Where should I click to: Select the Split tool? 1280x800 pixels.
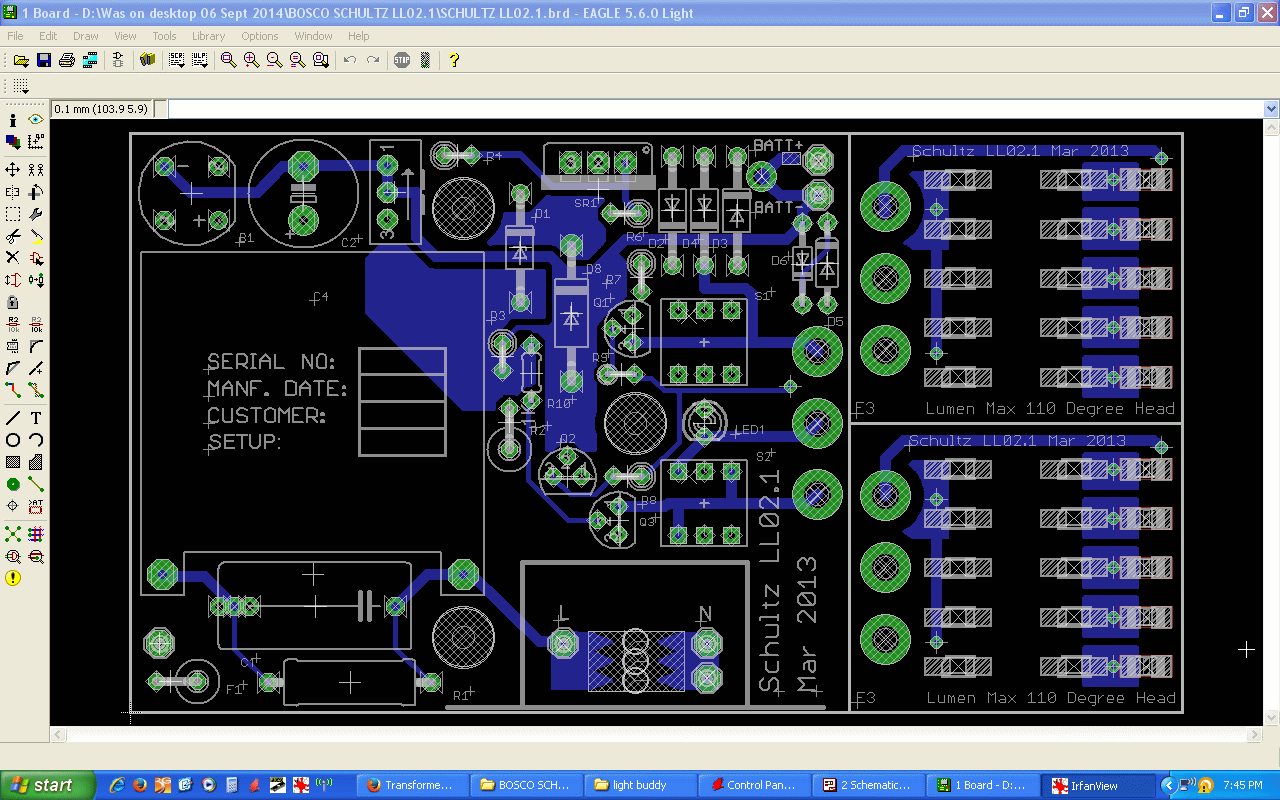pyautogui.click(x=13, y=368)
